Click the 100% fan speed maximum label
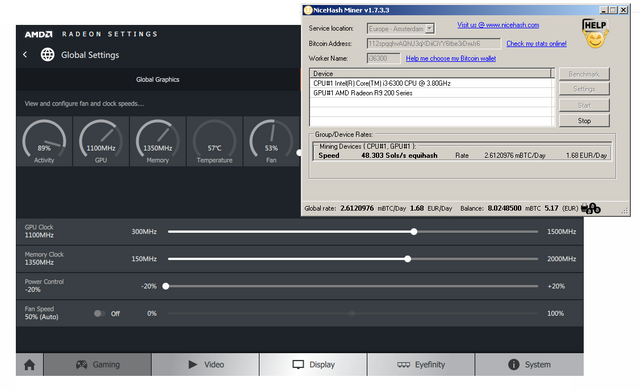This screenshot has width=640, height=390. [556, 314]
